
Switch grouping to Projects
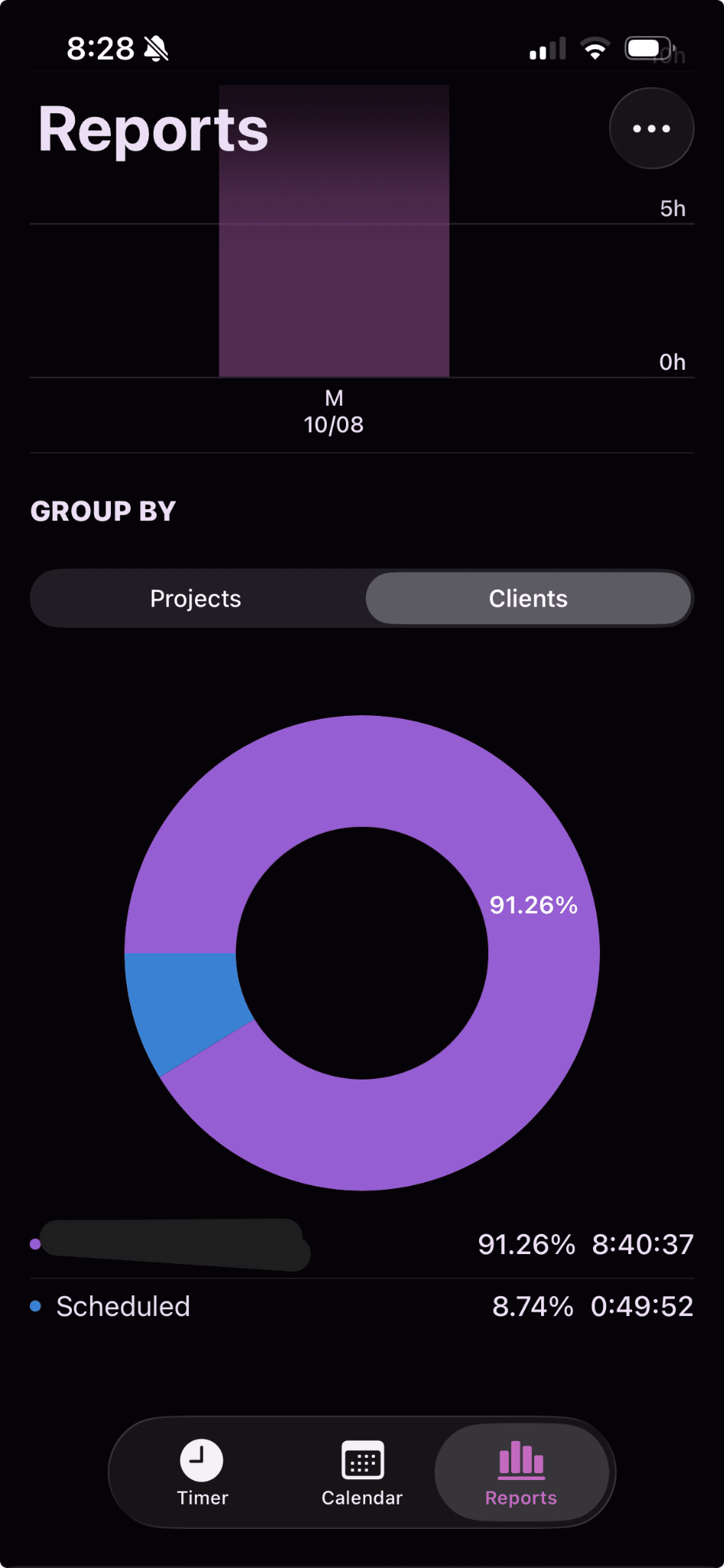pos(196,598)
